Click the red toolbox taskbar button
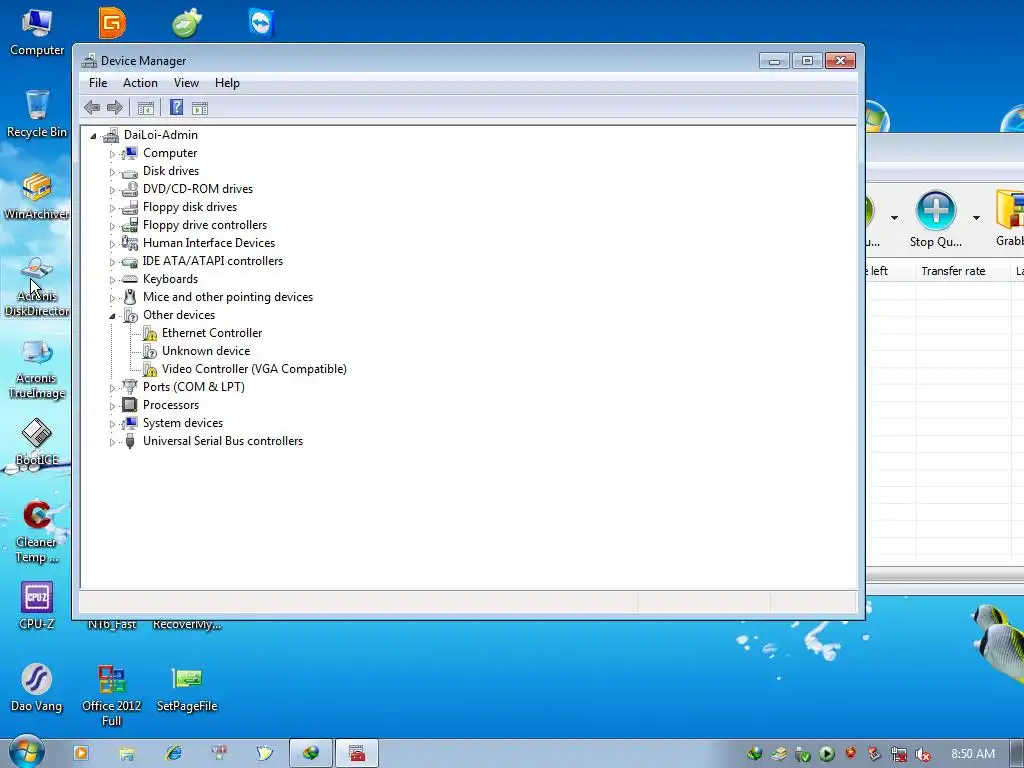 pyautogui.click(x=357, y=754)
